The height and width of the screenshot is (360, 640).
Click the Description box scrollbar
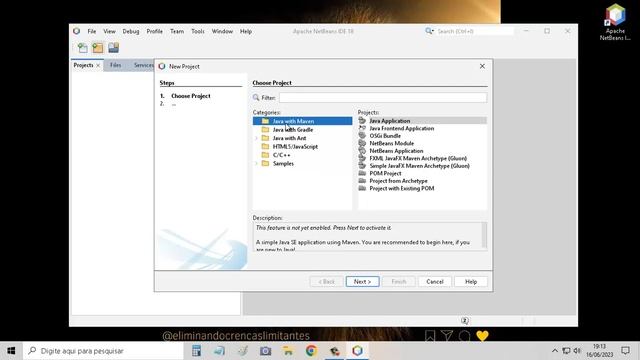pos(484,235)
